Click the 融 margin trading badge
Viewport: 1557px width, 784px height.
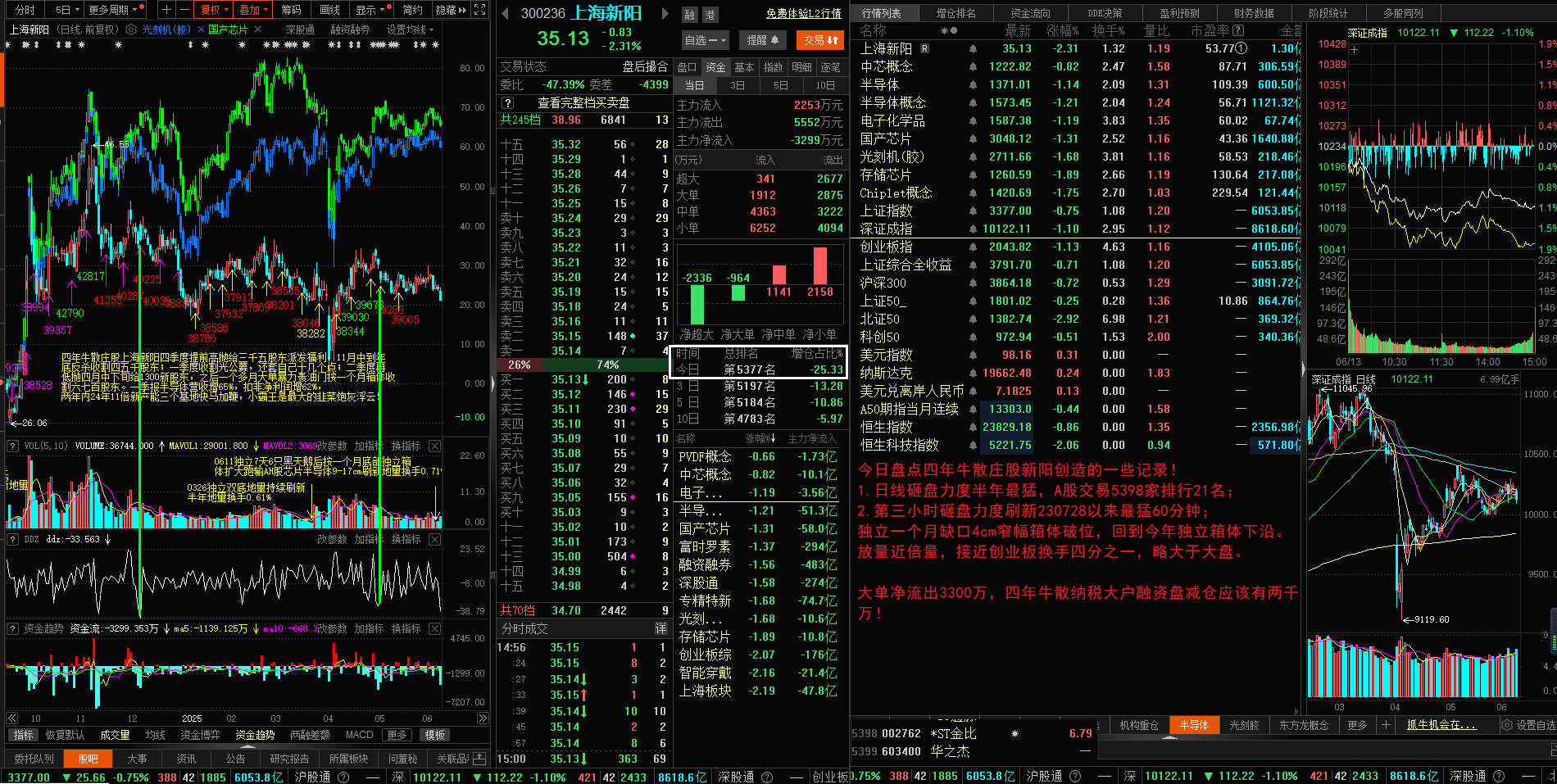tap(690, 15)
